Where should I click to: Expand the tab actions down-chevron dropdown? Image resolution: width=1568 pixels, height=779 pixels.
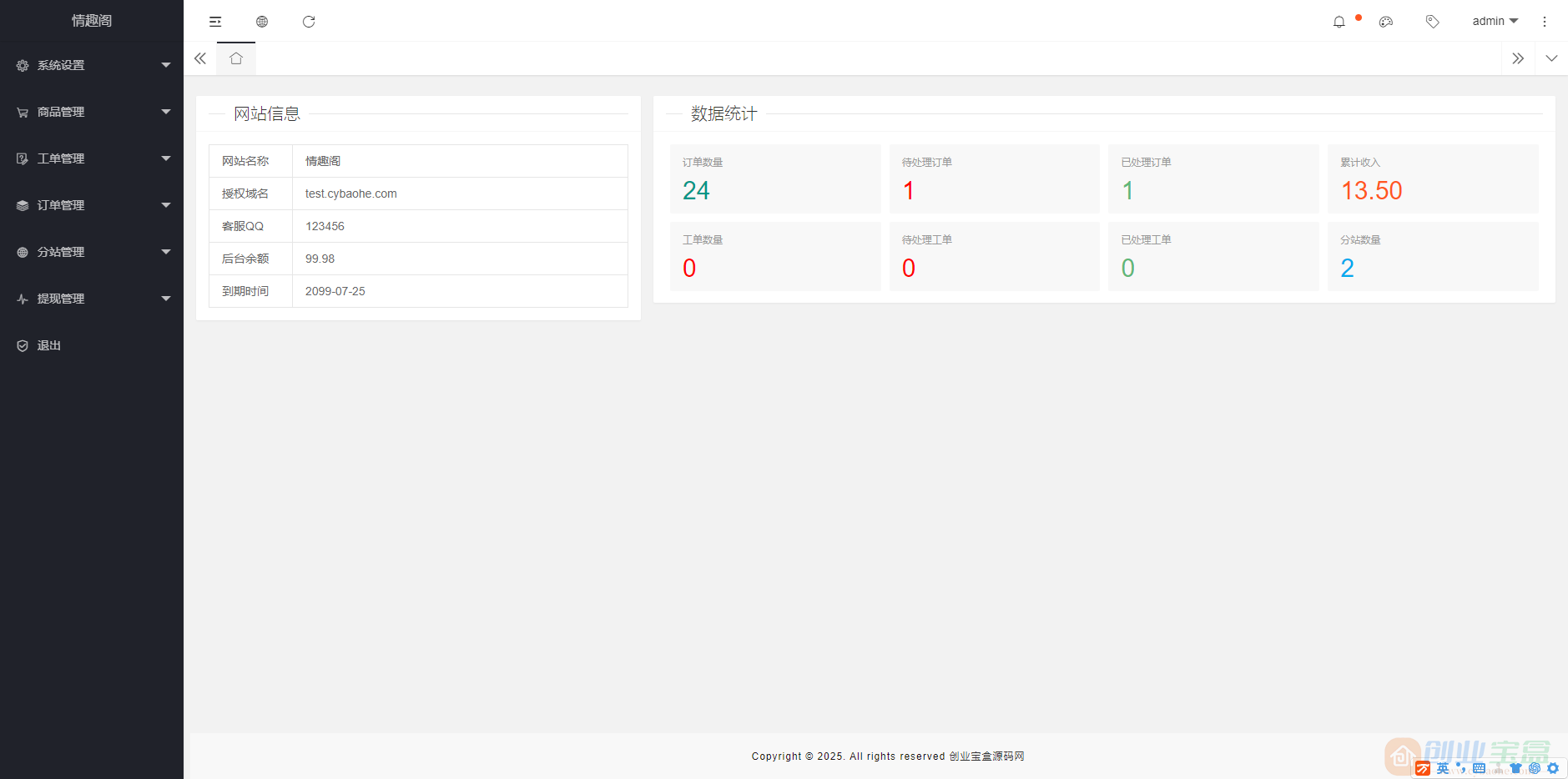click(x=1551, y=58)
